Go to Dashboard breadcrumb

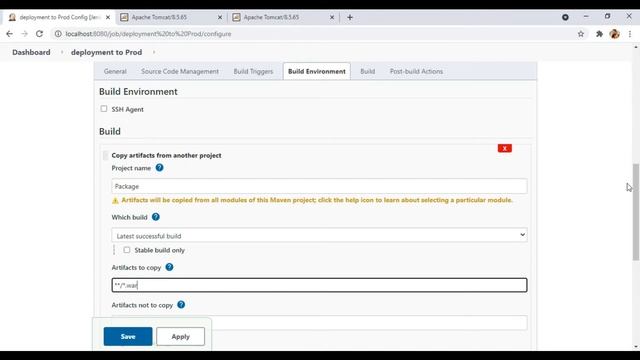tap(31, 52)
